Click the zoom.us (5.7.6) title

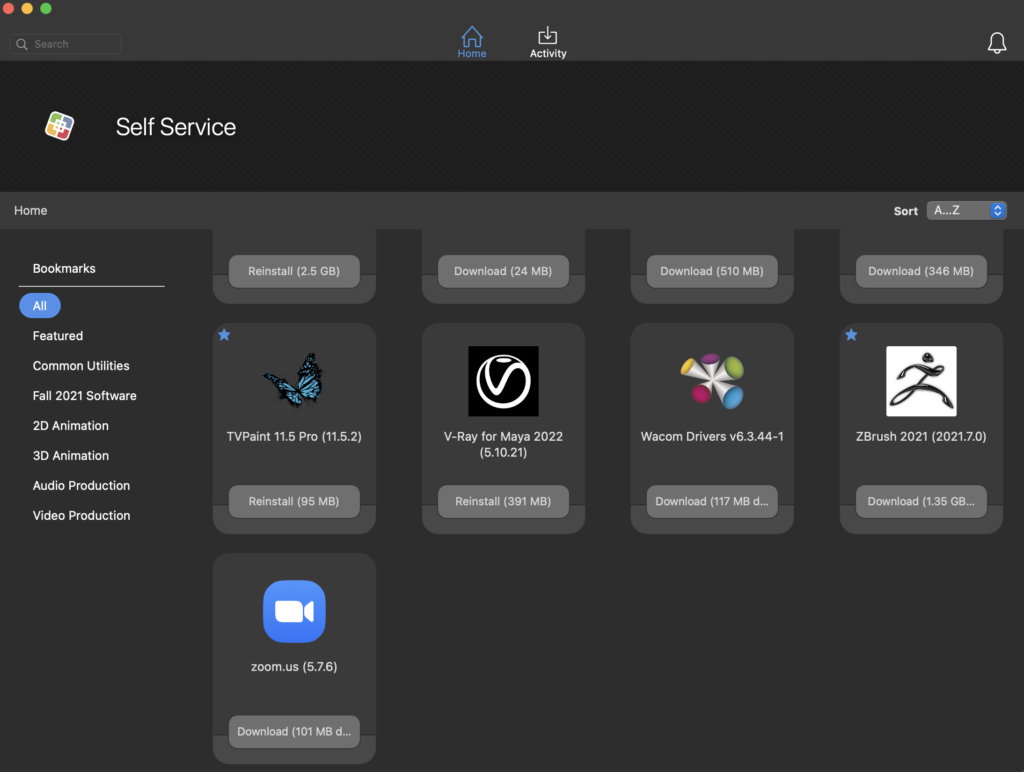pos(294,667)
